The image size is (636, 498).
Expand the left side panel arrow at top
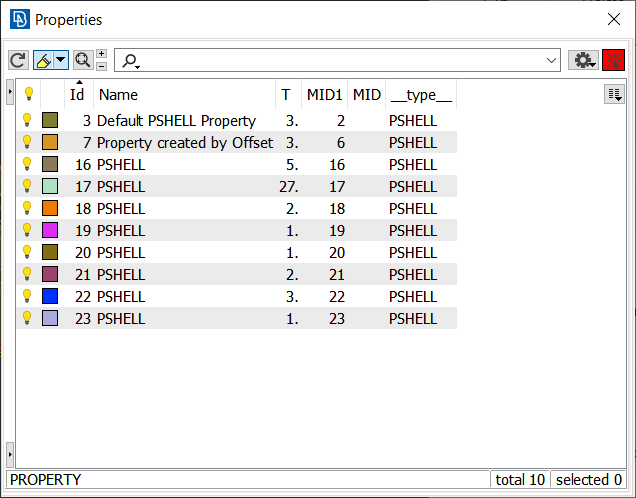coord(10,93)
